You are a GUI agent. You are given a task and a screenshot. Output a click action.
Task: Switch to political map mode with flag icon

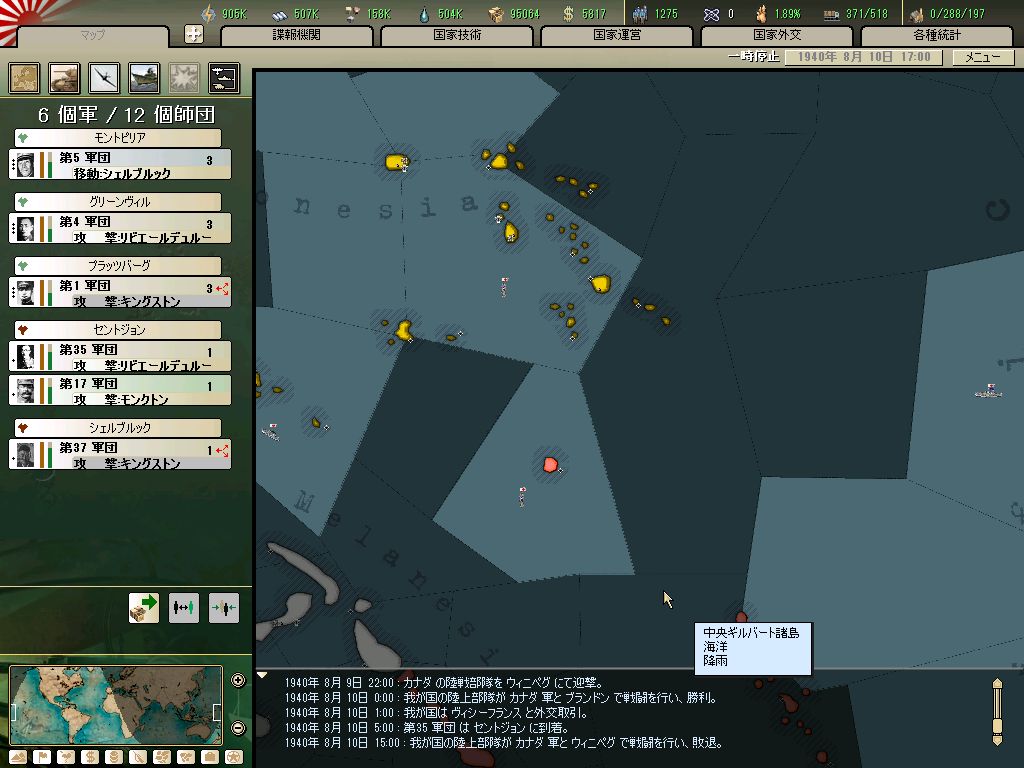[42, 758]
